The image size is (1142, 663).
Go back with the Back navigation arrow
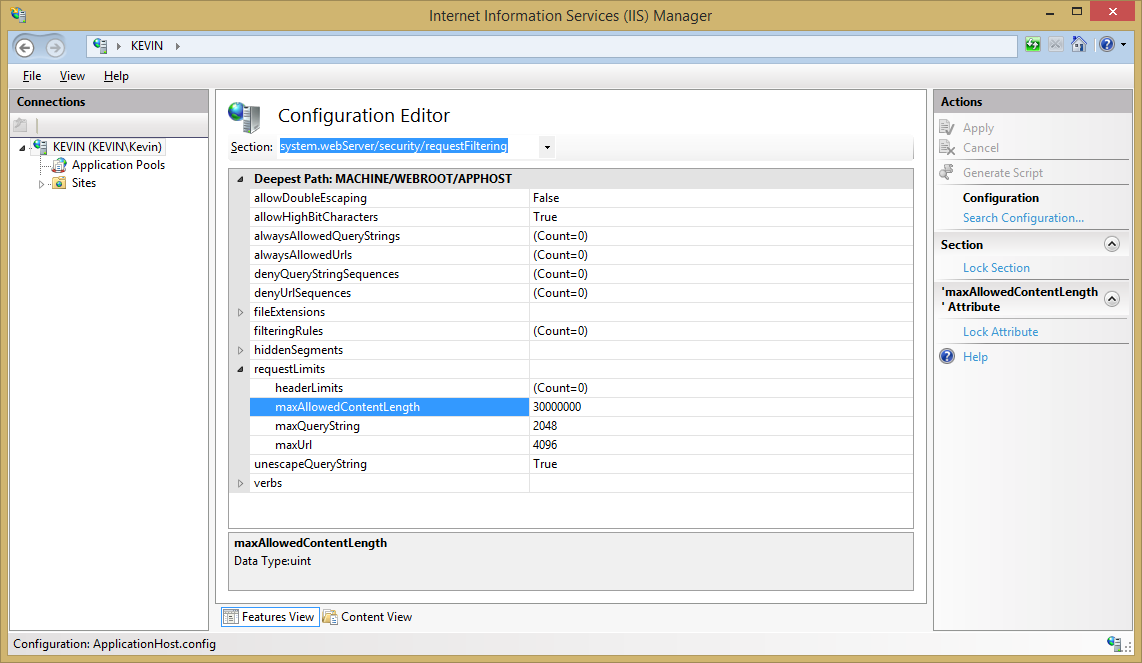click(25, 47)
